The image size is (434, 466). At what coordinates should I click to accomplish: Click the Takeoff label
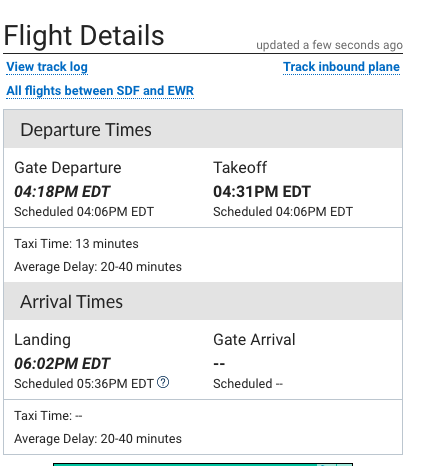coord(240,168)
